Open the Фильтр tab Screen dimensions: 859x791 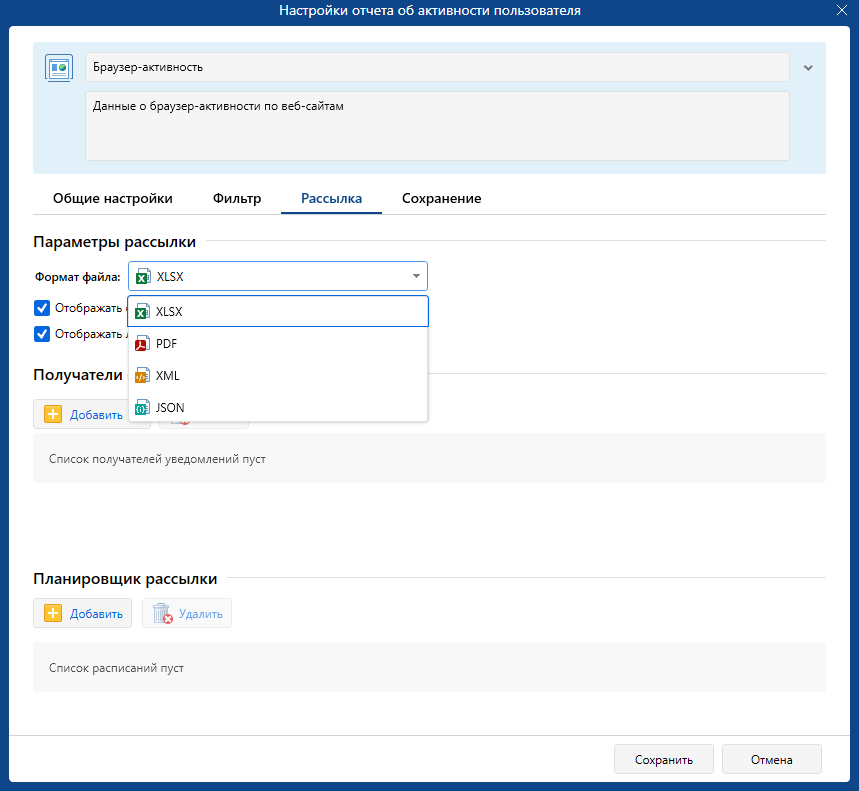237,199
